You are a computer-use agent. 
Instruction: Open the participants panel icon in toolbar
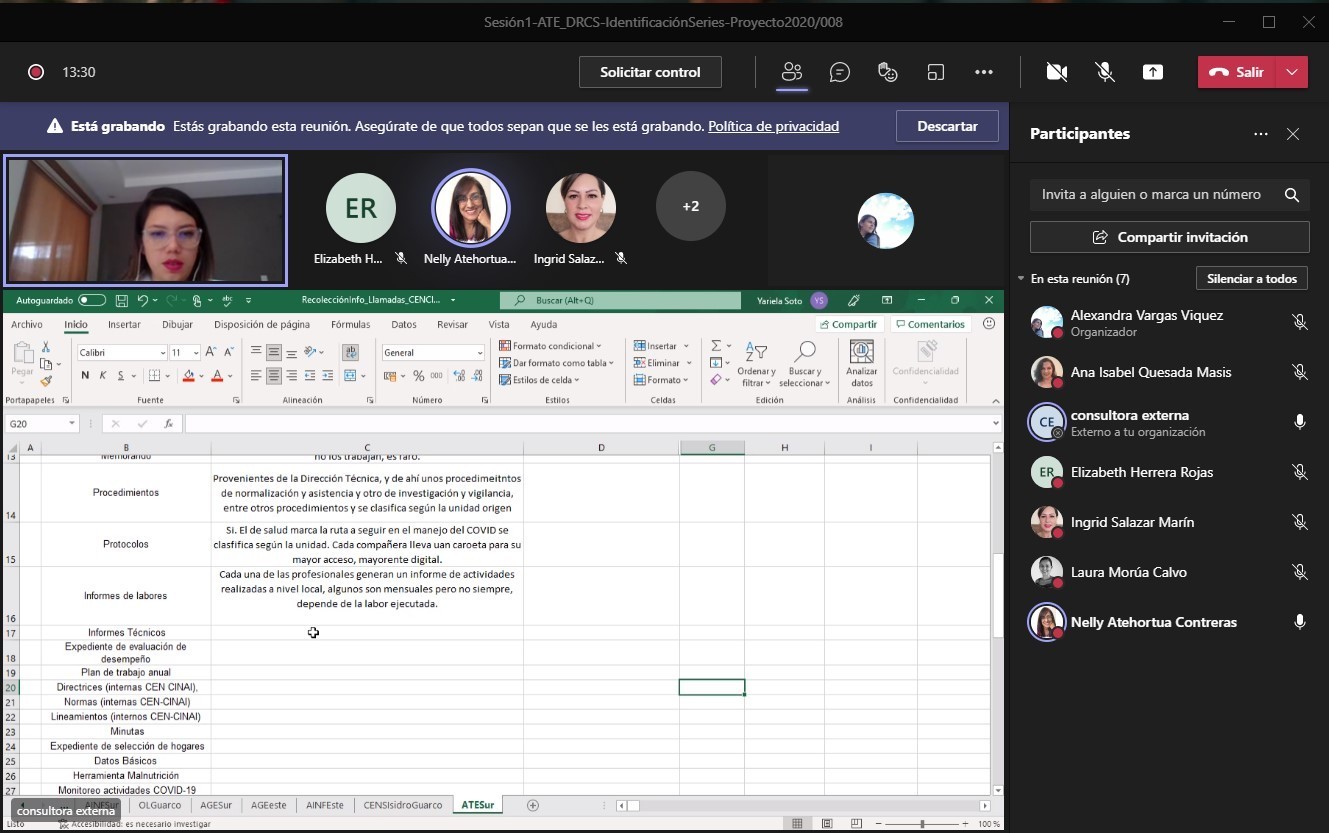click(x=792, y=72)
